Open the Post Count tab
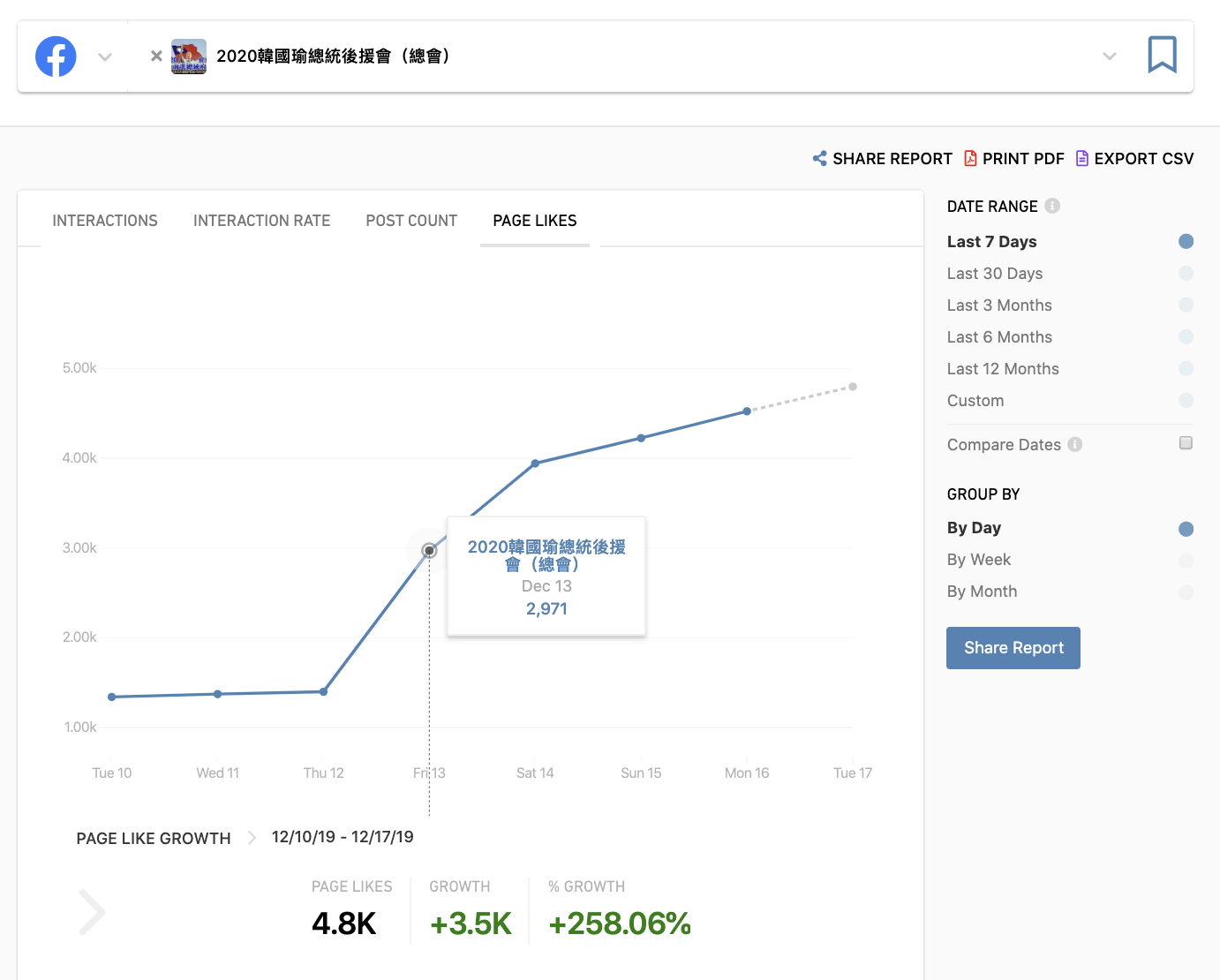This screenshot has width=1220, height=980. pyautogui.click(x=411, y=221)
